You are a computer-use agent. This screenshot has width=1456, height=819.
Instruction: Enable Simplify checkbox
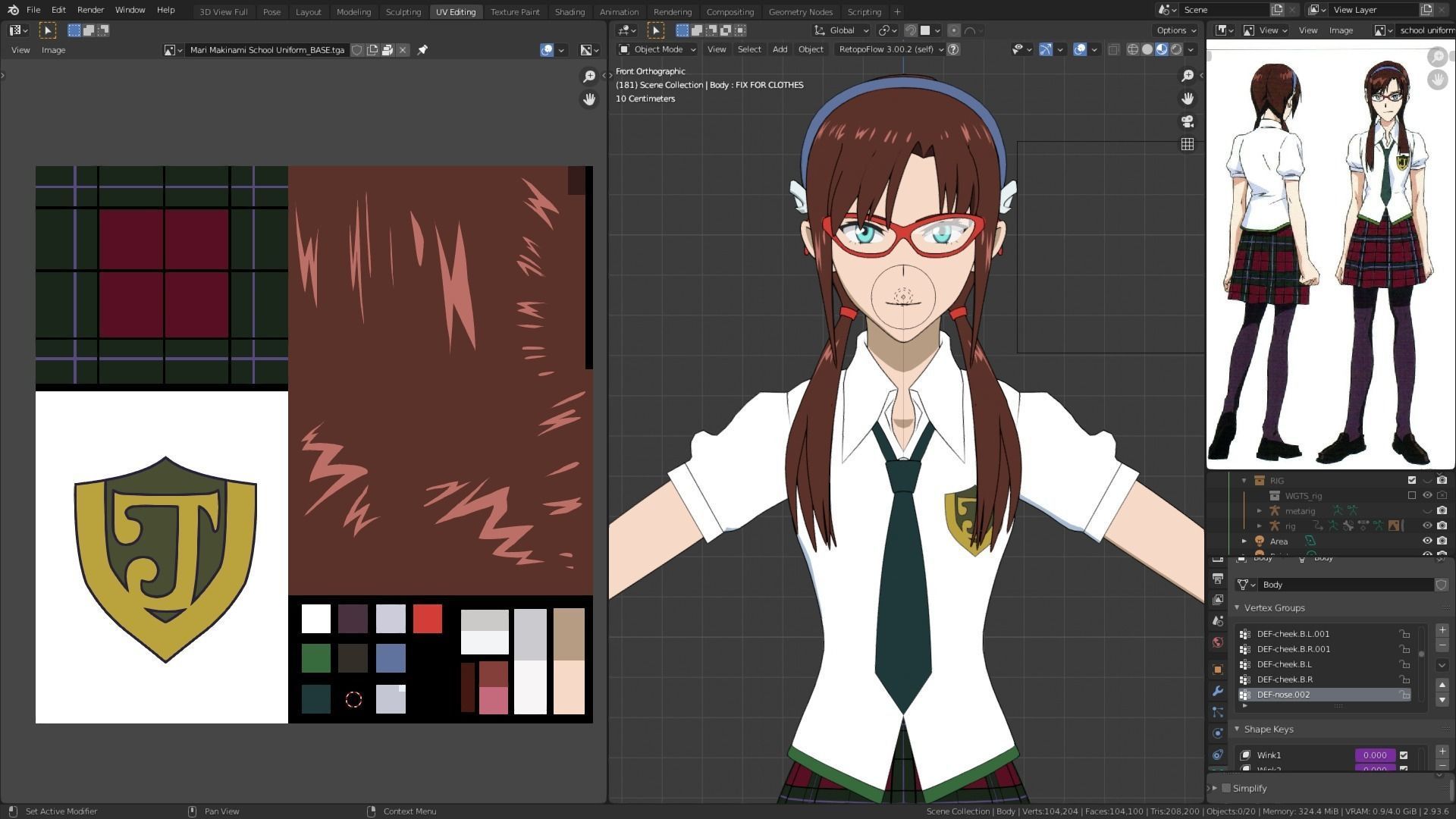1226,789
